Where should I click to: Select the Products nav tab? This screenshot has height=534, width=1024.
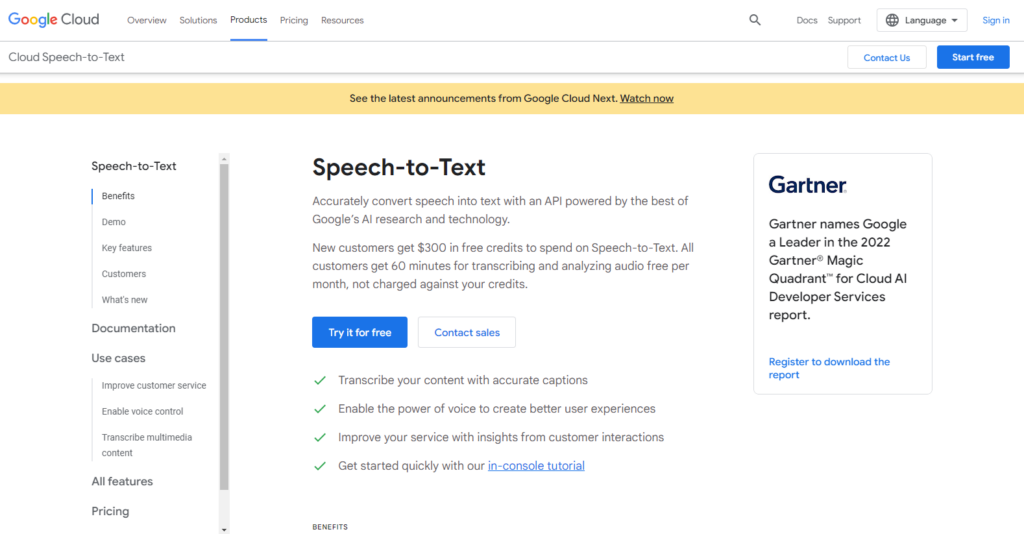point(248,20)
